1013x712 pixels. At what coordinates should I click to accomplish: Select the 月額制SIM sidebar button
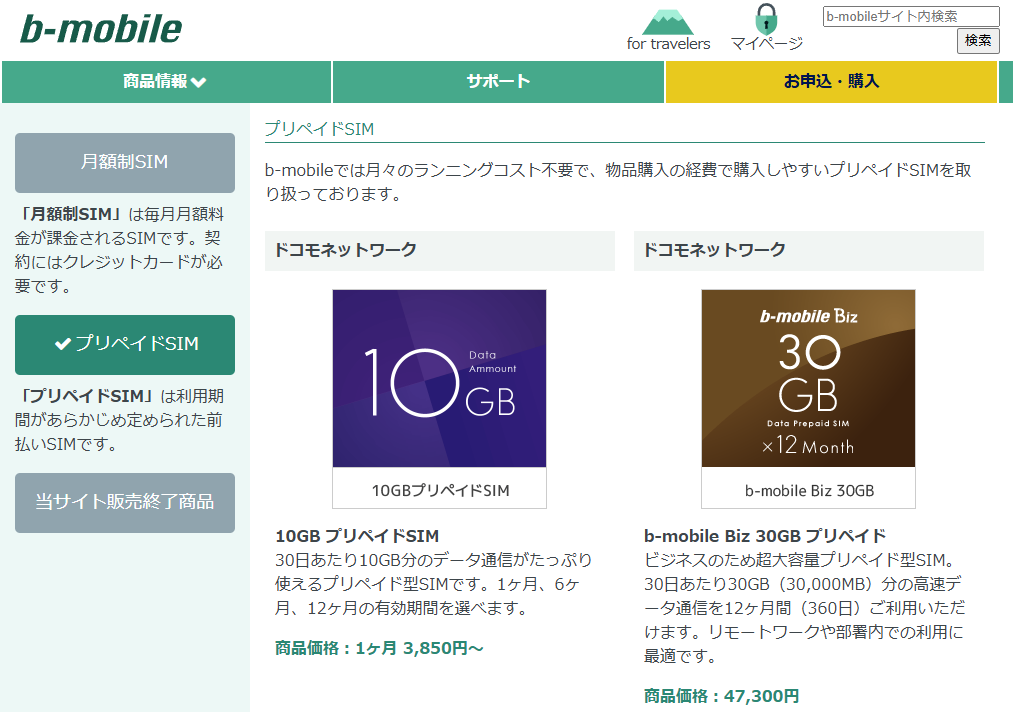point(125,162)
